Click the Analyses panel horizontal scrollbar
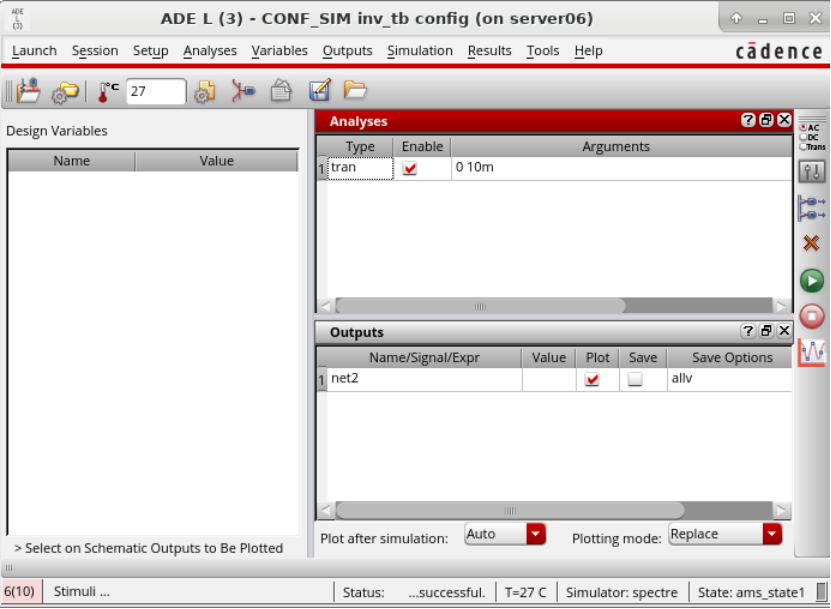831x609 pixels. point(480,306)
